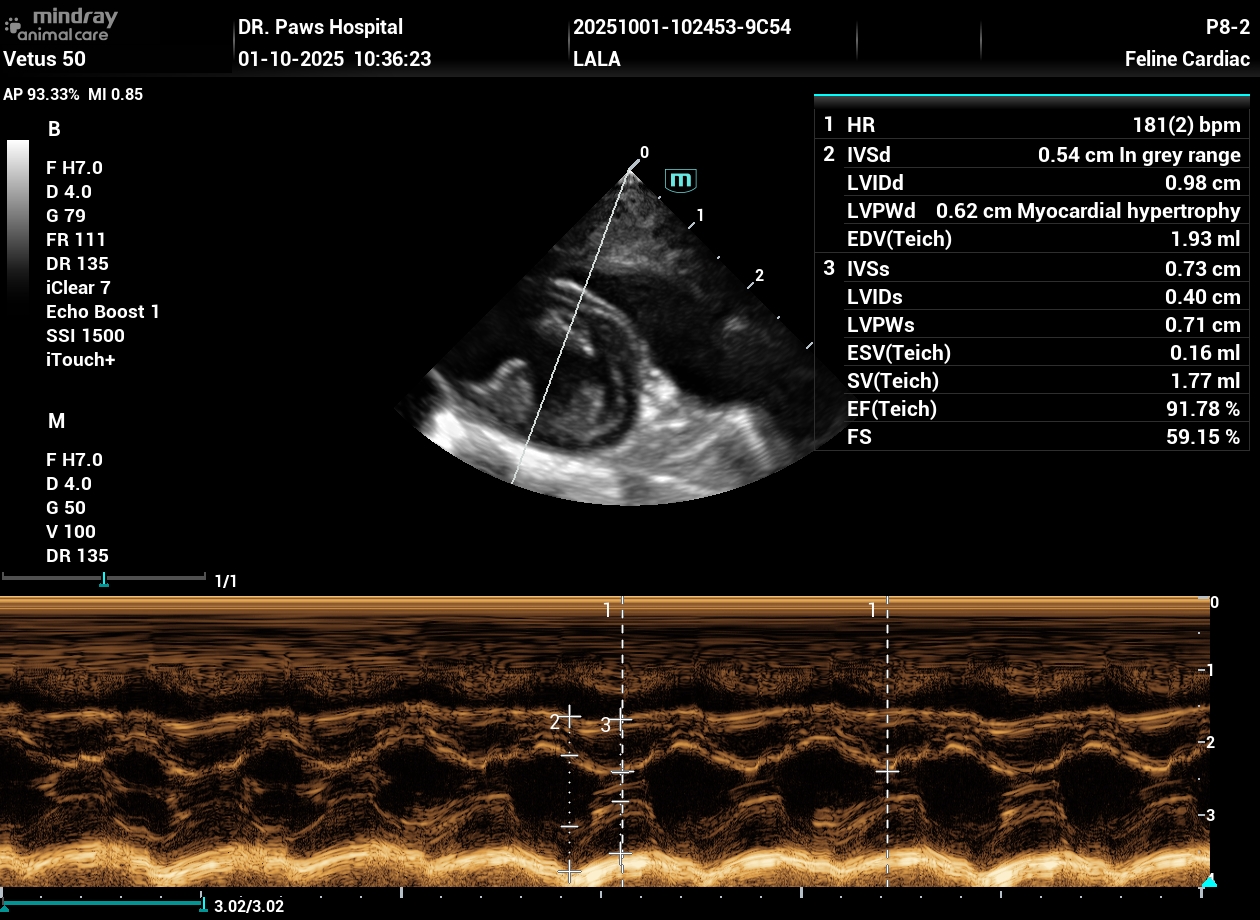The width and height of the screenshot is (1260, 920).
Task: Select the FS result row
Action: (x=1031, y=437)
